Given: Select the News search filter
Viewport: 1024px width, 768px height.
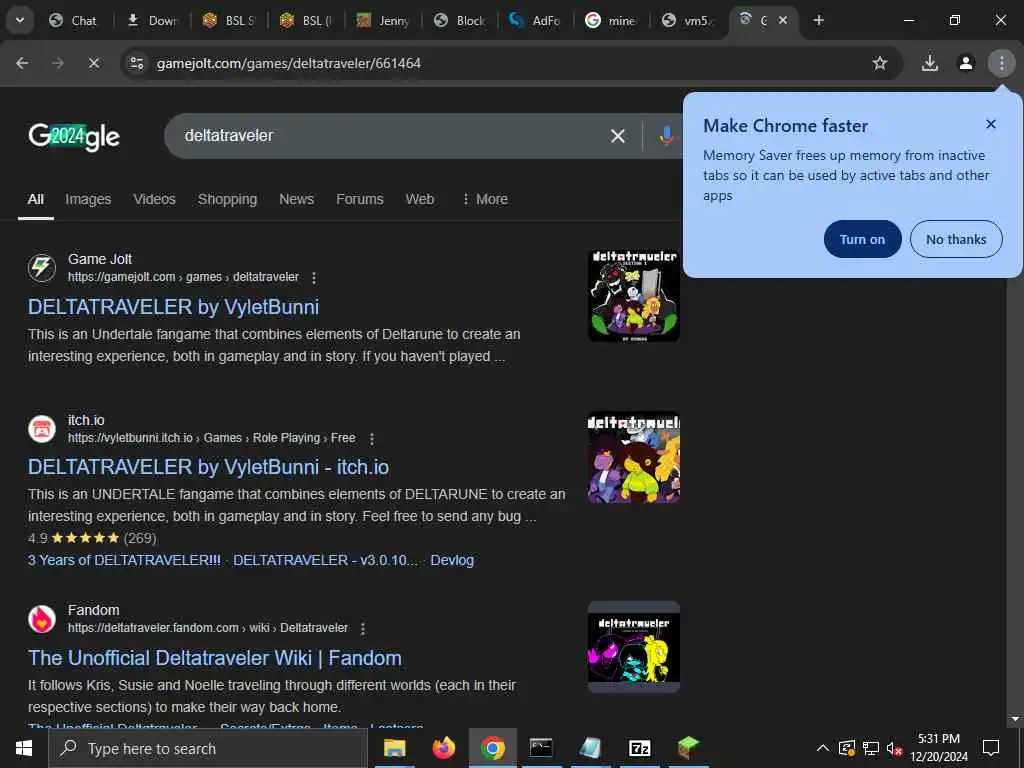Looking at the screenshot, I should pyautogui.click(x=296, y=199).
